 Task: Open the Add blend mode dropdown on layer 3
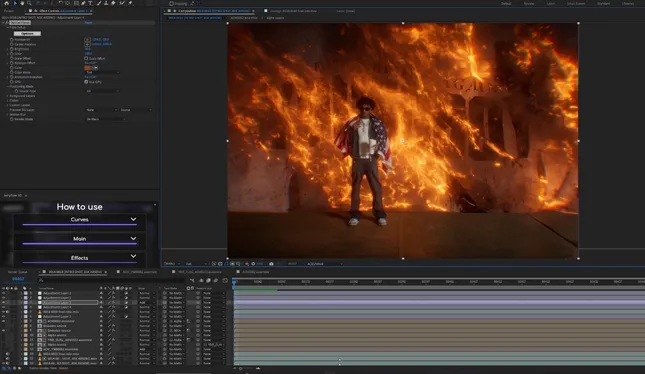click(x=146, y=302)
